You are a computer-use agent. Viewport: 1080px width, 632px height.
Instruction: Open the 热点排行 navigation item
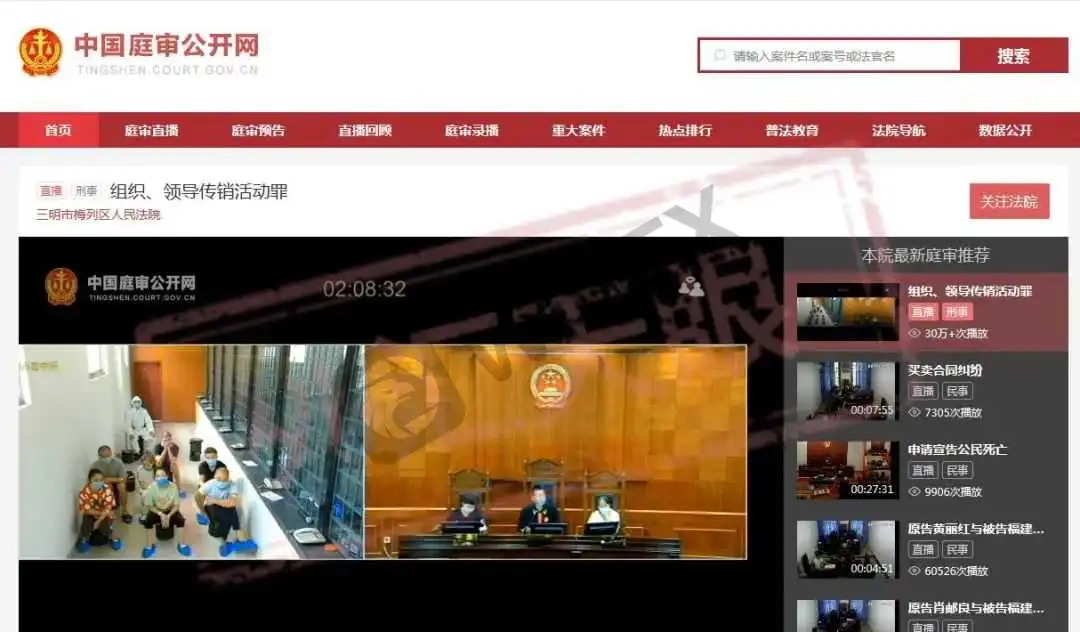[685, 130]
